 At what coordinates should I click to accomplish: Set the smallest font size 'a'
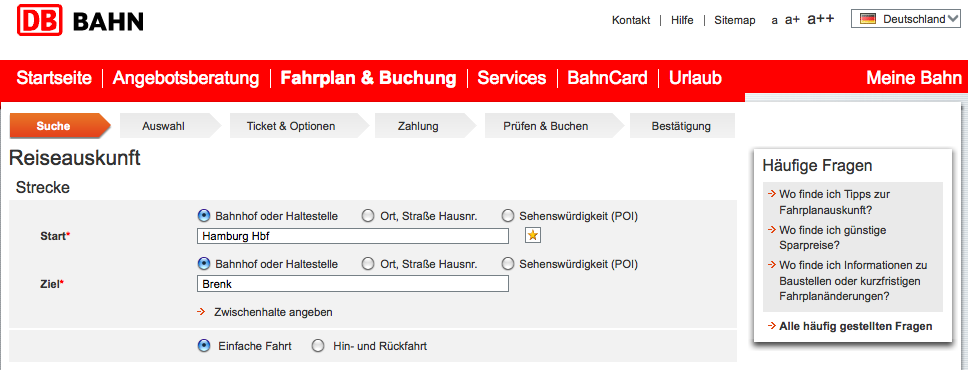pyautogui.click(x=775, y=20)
